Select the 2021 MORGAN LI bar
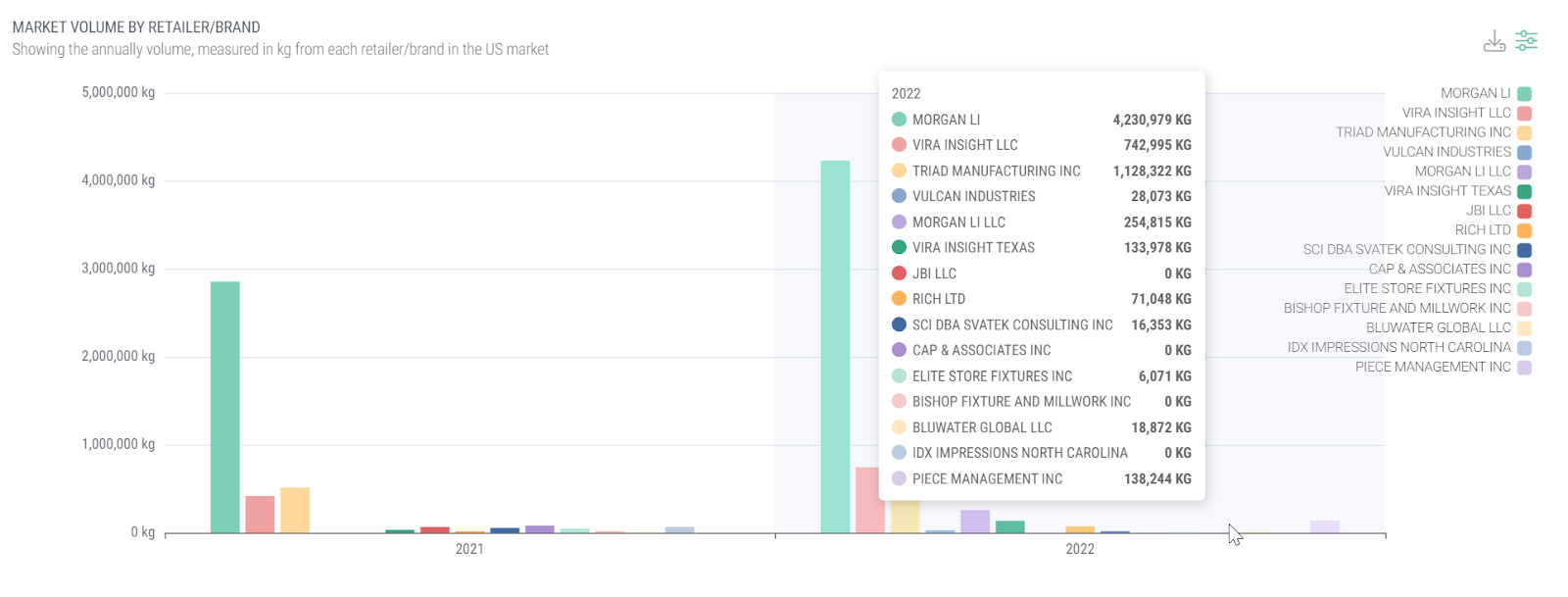Viewport: 1568px width, 597px height. (x=225, y=408)
